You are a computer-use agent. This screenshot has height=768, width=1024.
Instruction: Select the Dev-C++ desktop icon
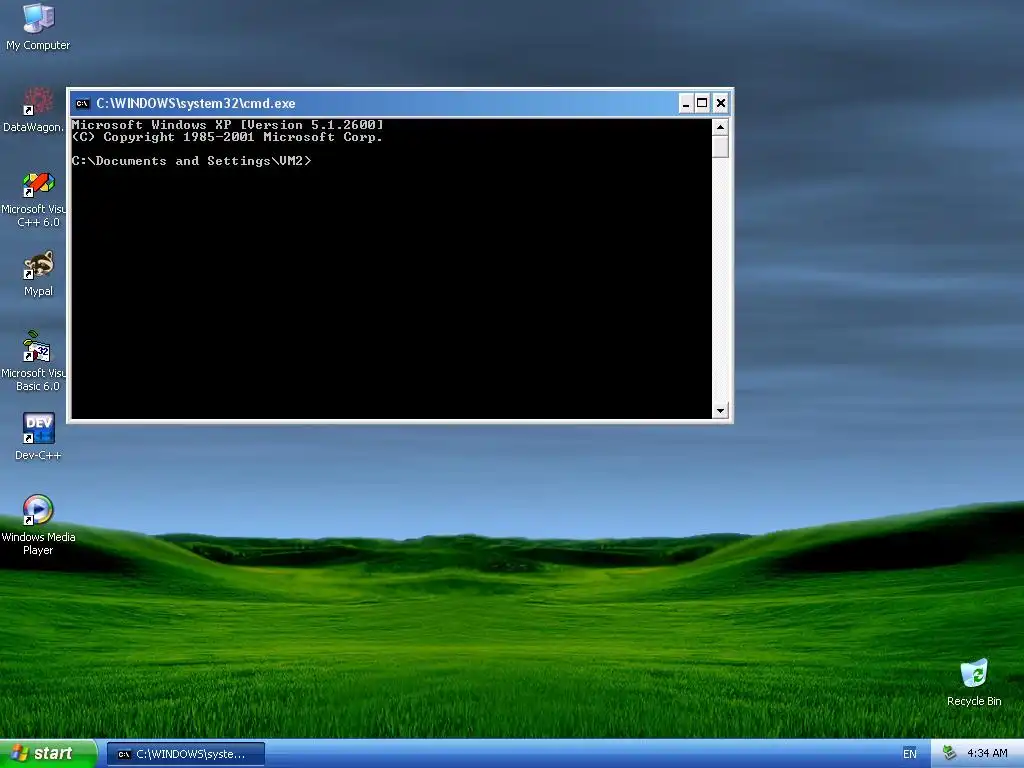pyautogui.click(x=38, y=436)
